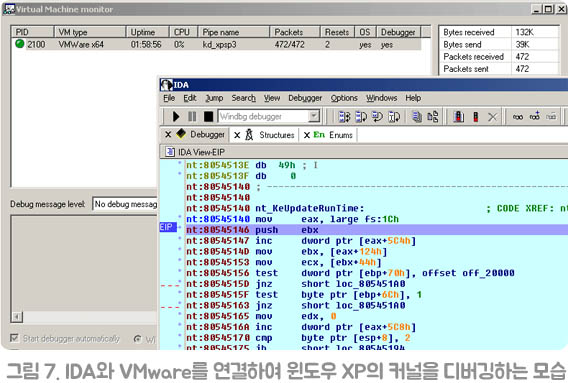569x383 pixels.
Task: Click the Run to cursor icon
Action: 394,117
